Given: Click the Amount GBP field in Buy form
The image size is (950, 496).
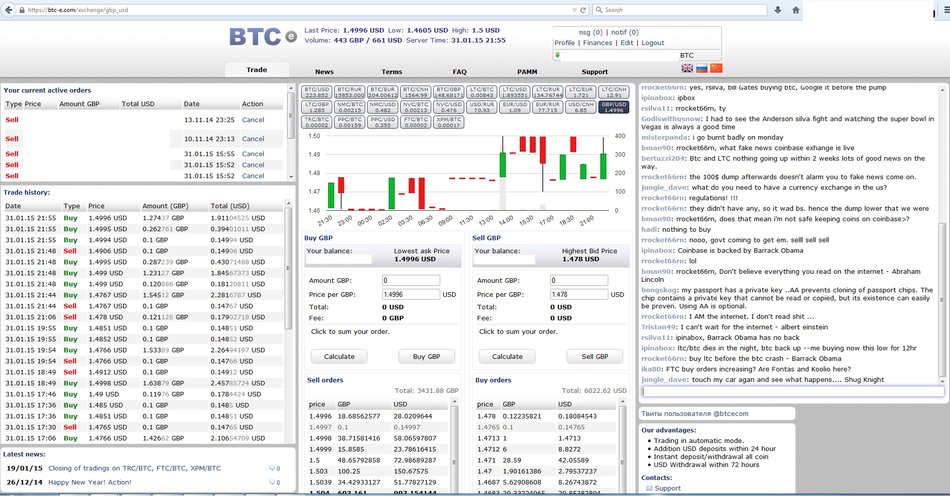Looking at the screenshot, I should (x=411, y=280).
